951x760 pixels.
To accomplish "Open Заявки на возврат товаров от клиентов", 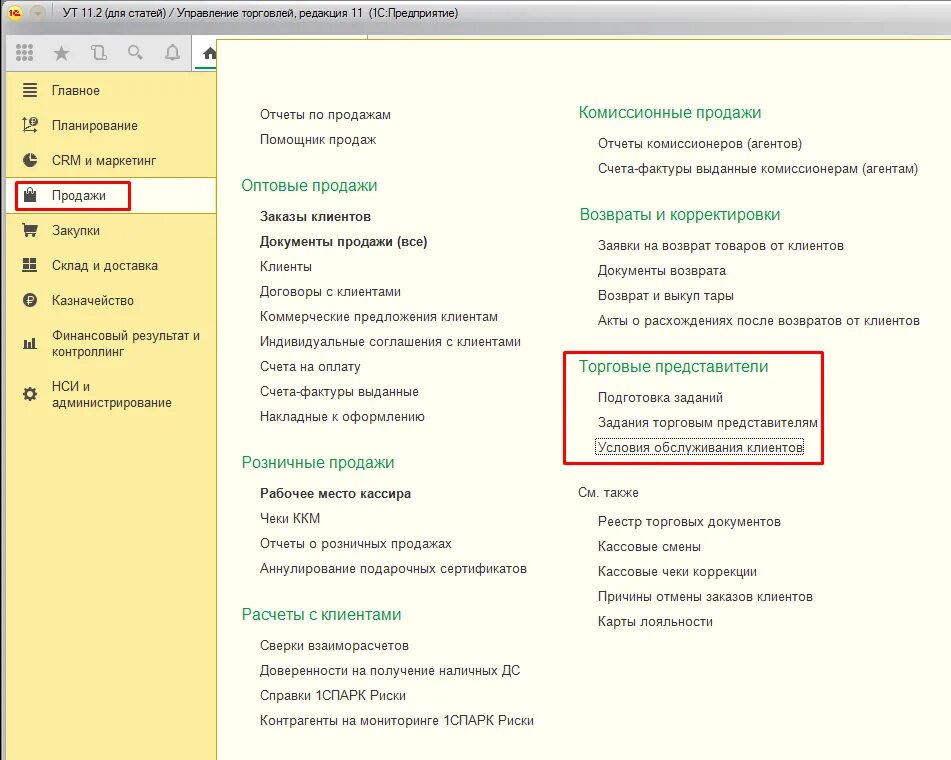I will [x=721, y=246].
